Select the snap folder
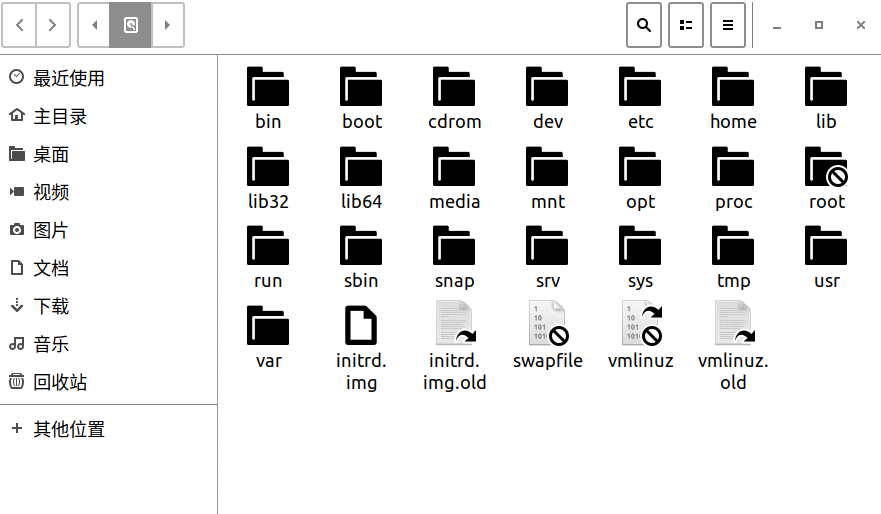 tap(454, 257)
